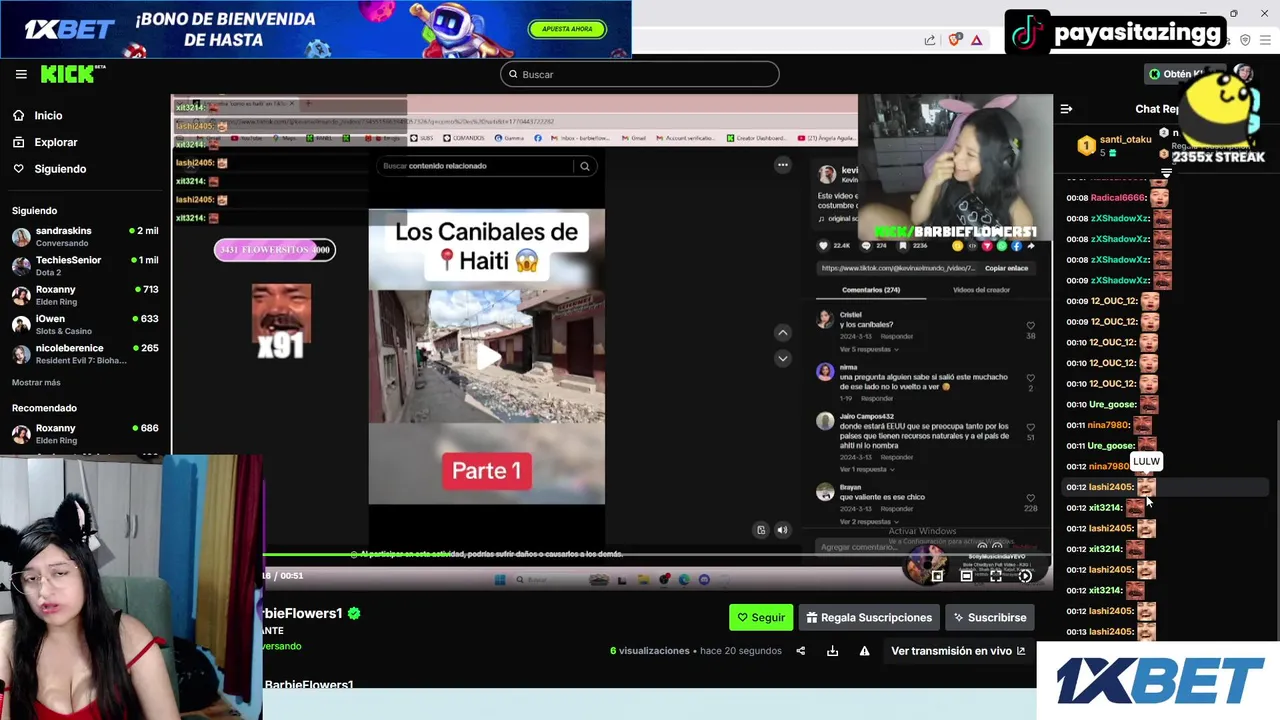Image resolution: width=1280 pixels, height=720 pixels.
Task: Focus the Buscar search field
Action: 640,74
